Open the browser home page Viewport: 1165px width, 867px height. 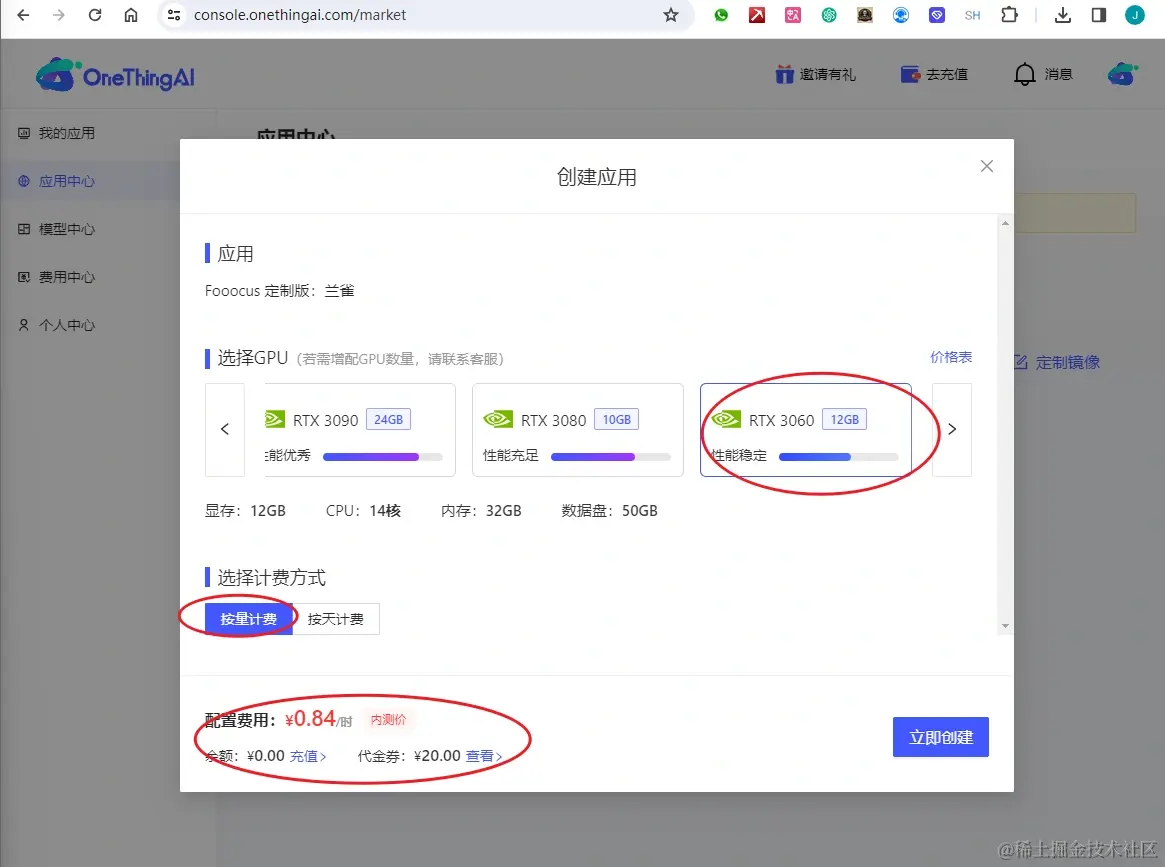pyautogui.click(x=131, y=15)
